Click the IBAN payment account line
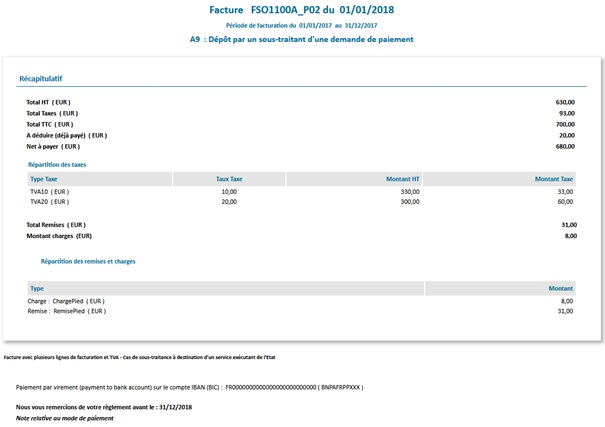Viewport: 605px width, 427px height. coord(190,386)
